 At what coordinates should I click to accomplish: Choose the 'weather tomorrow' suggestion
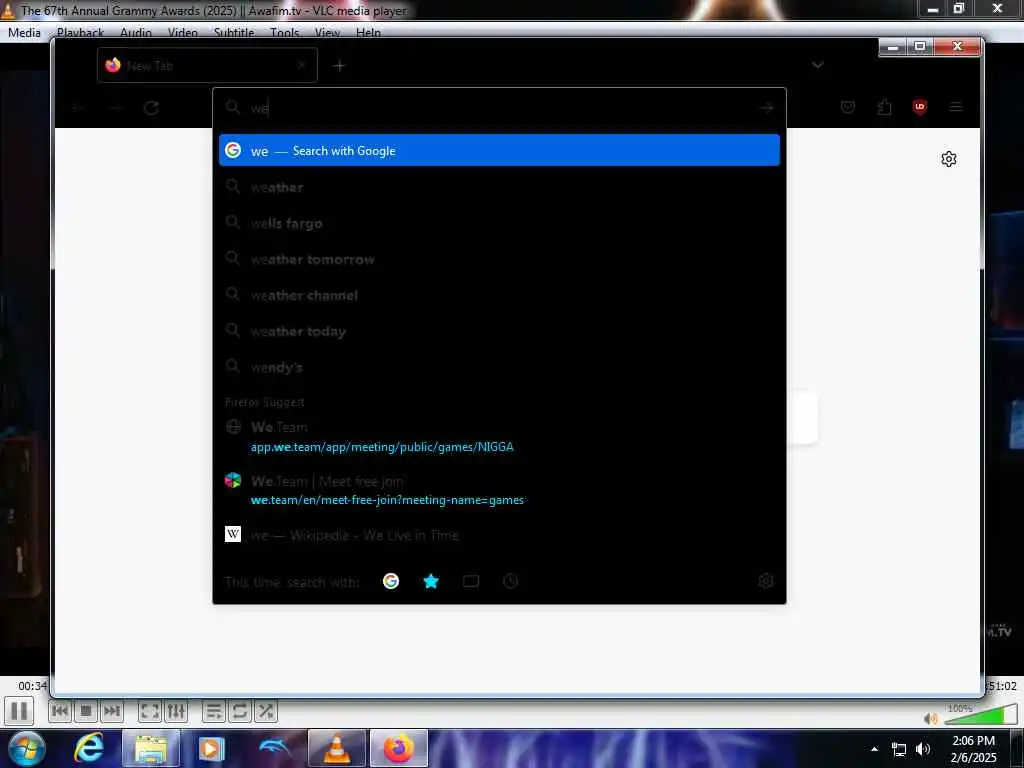click(x=500, y=259)
